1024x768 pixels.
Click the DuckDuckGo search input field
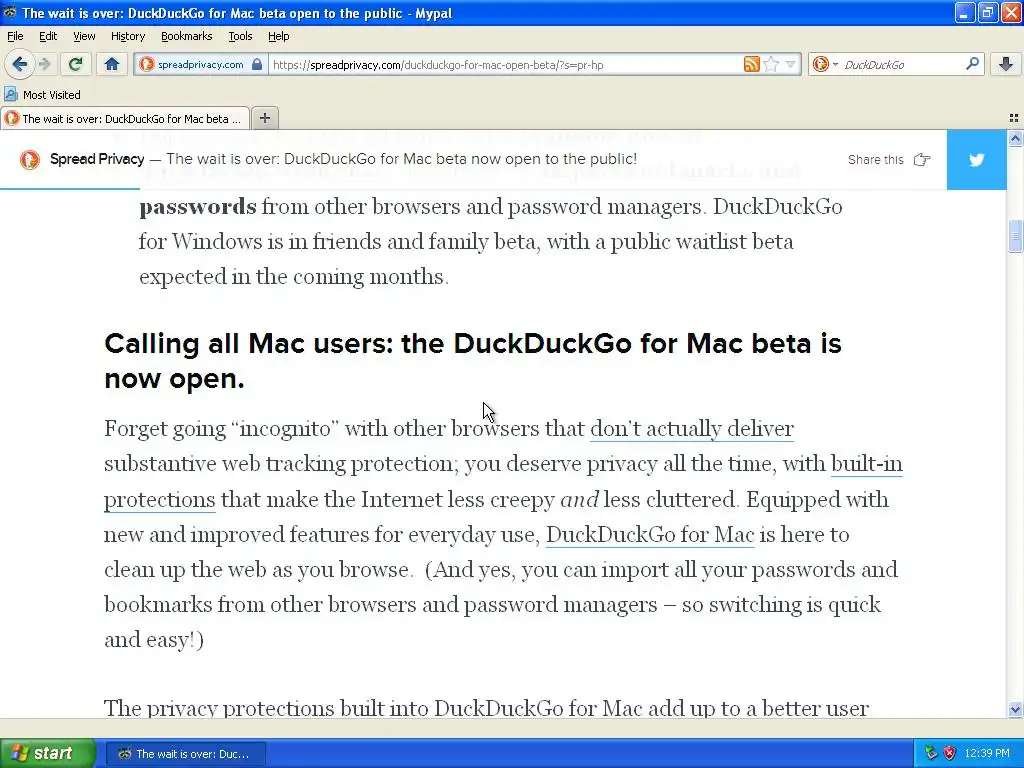tap(901, 64)
